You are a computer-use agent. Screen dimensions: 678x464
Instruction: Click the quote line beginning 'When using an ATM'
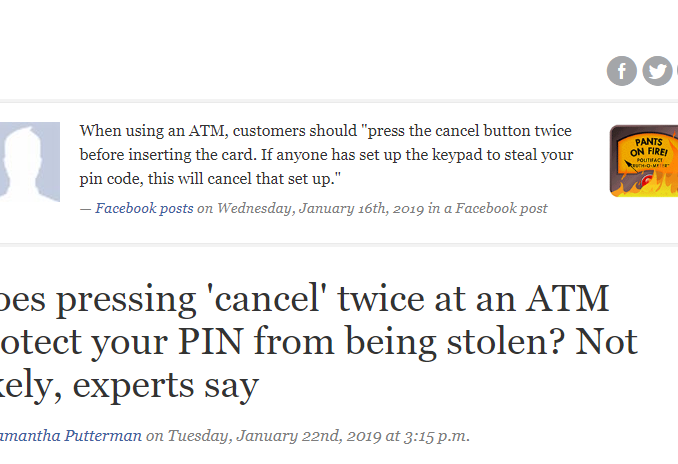(x=326, y=131)
